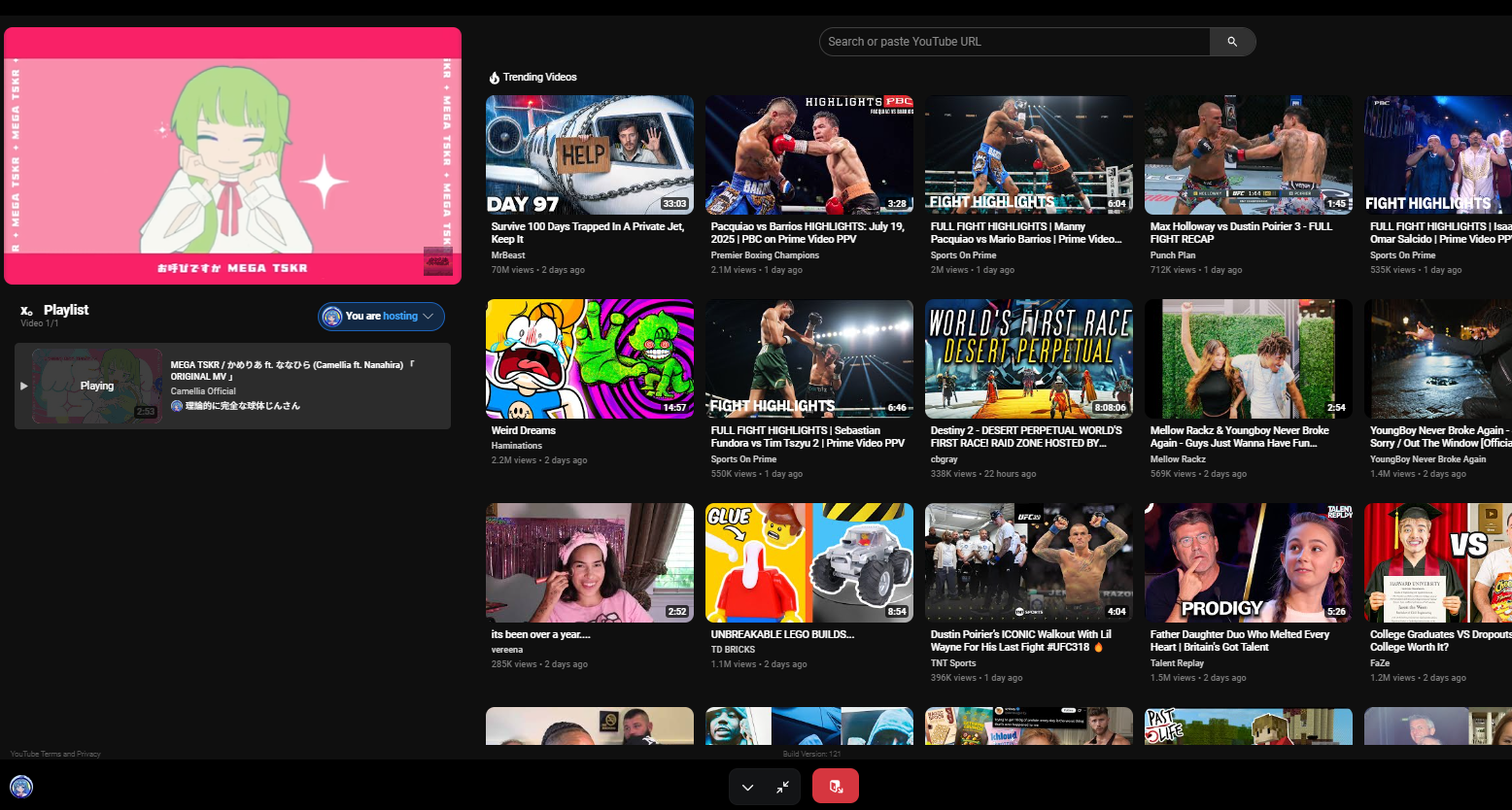Click the Mellow Rackz channel name
The height and width of the screenshot is (810, 1512).
pos(1178,459)
